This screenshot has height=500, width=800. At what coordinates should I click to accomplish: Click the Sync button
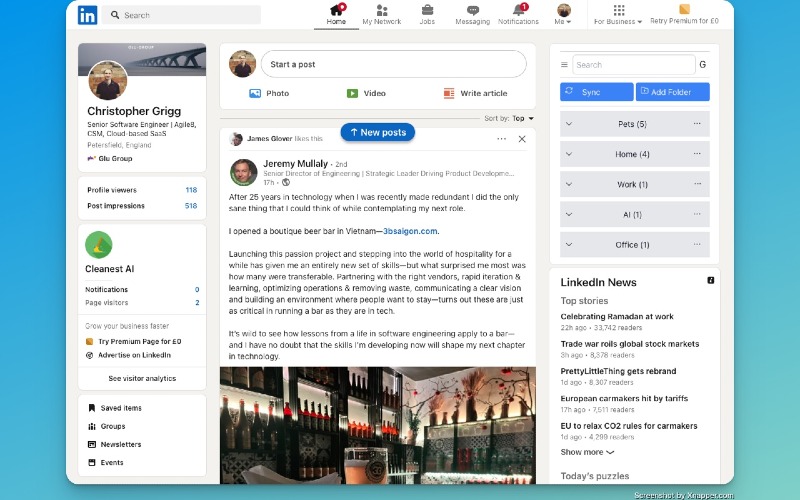596,92
